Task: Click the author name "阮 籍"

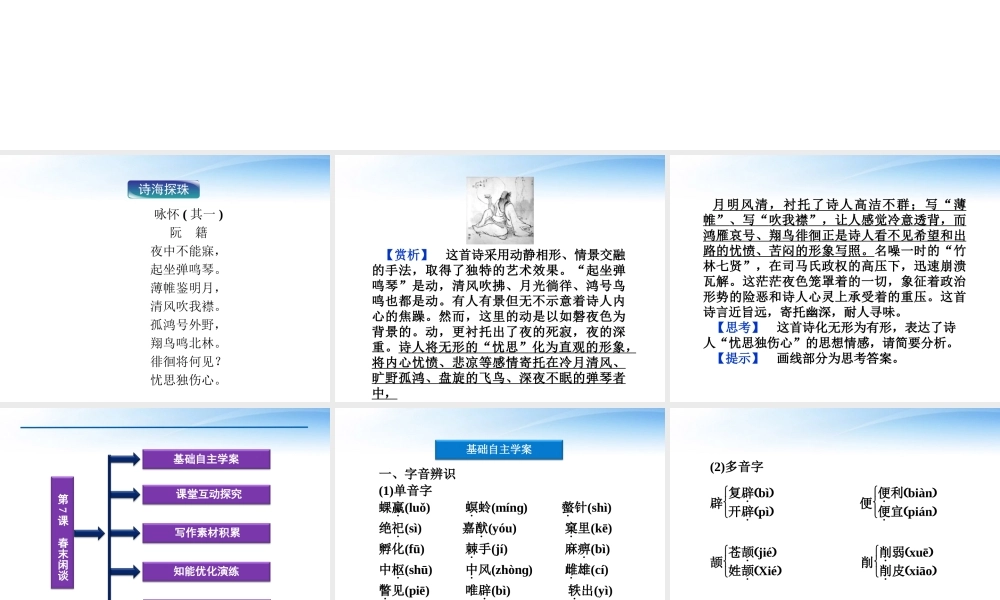Action: (x=189, y=233)
